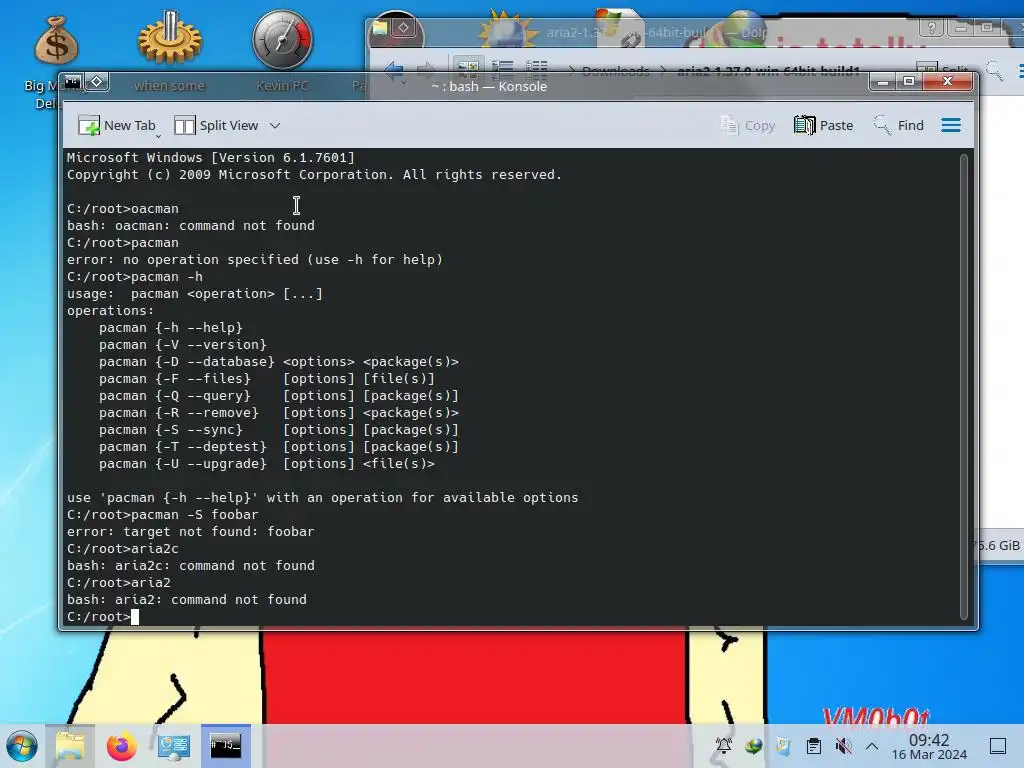1024x768 pixels.
Task: Click 'pacman {-S --sync}' line
Action: click(x=279, y=430)
